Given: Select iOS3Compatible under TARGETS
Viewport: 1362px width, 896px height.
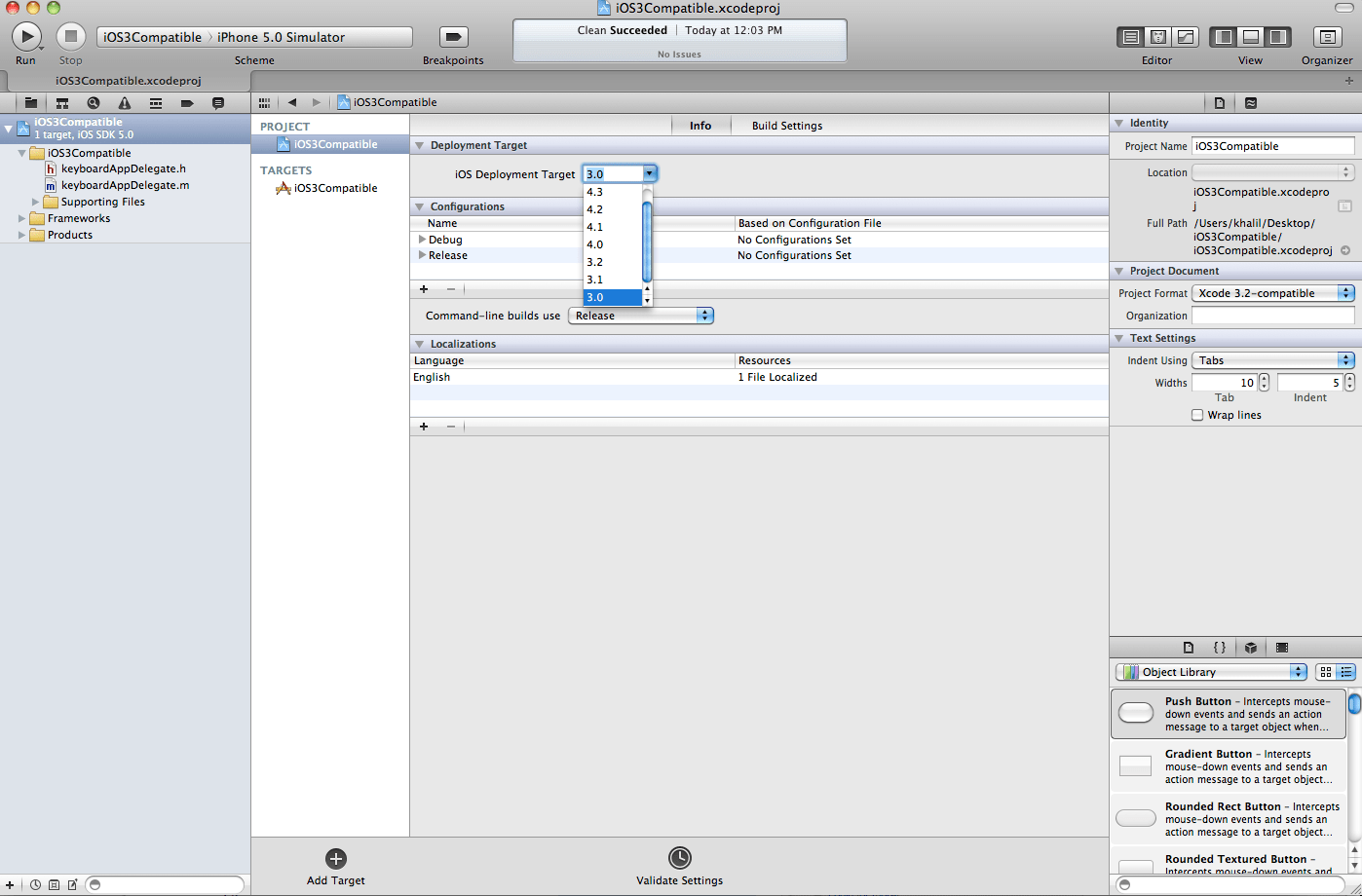Looking at the screenshot, I should 335,188.
